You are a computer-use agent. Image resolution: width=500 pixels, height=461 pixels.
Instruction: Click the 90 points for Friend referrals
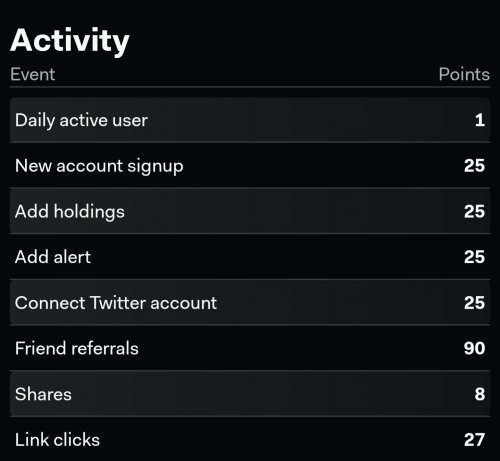point(474,348)
